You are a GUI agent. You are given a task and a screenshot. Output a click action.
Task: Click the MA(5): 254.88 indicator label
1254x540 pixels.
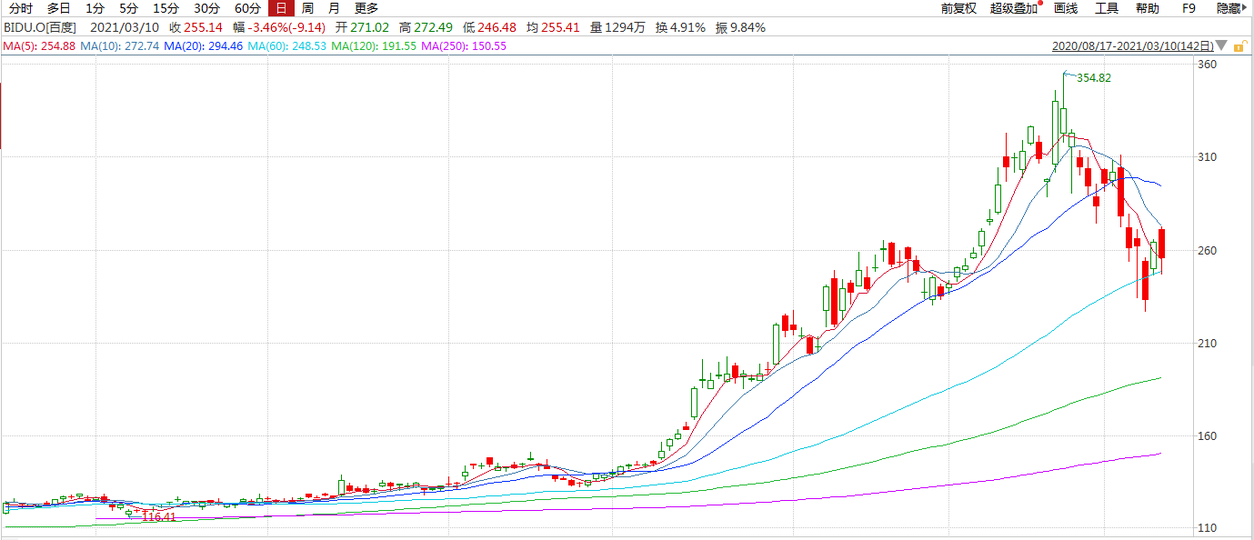click(x=38, y=46)
